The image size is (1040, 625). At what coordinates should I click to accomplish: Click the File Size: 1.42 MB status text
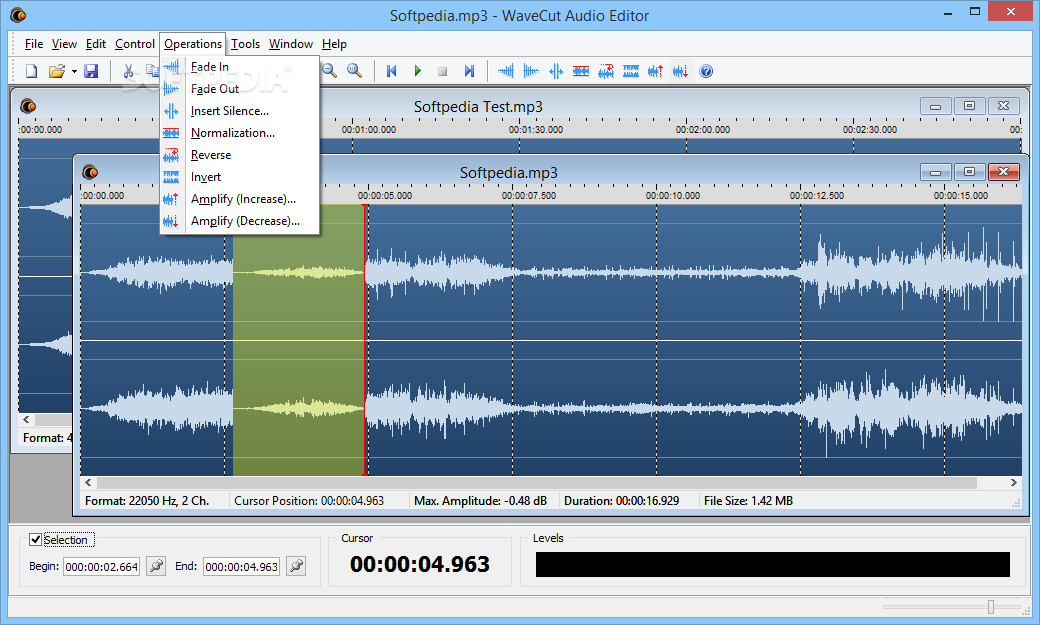(x=748, y=501)
